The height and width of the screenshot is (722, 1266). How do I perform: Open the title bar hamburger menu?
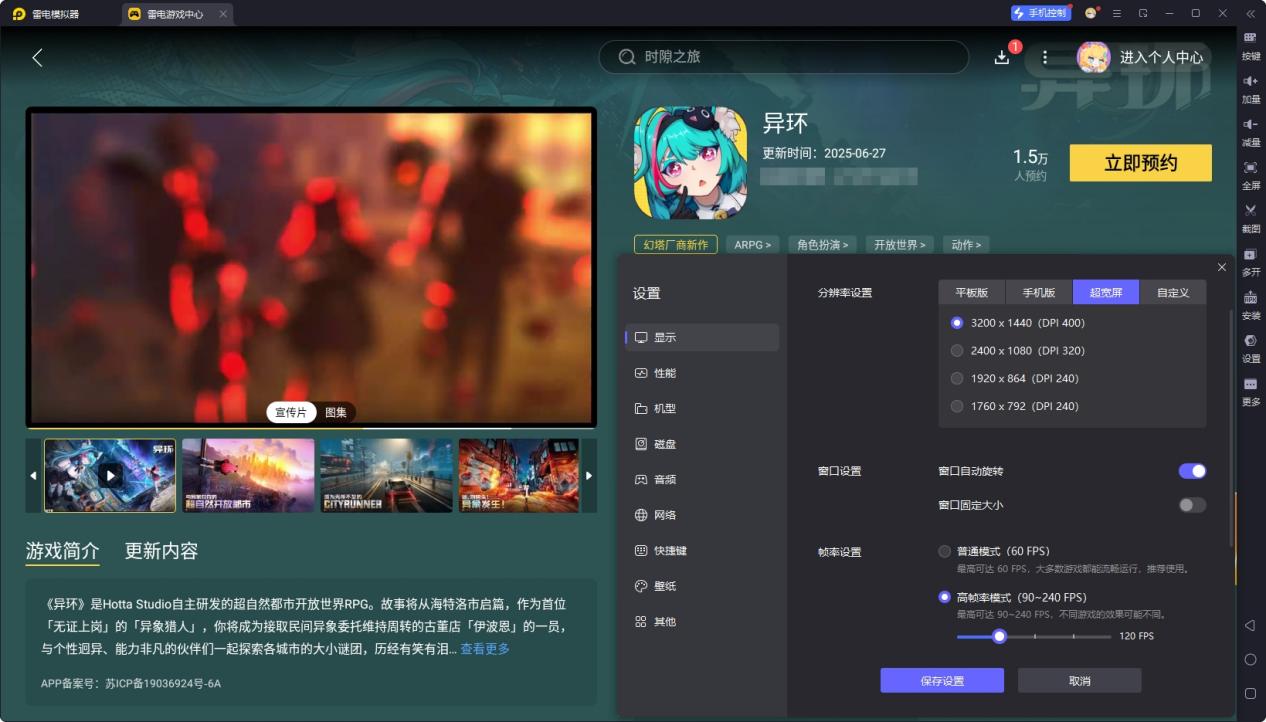[1117, 13]
